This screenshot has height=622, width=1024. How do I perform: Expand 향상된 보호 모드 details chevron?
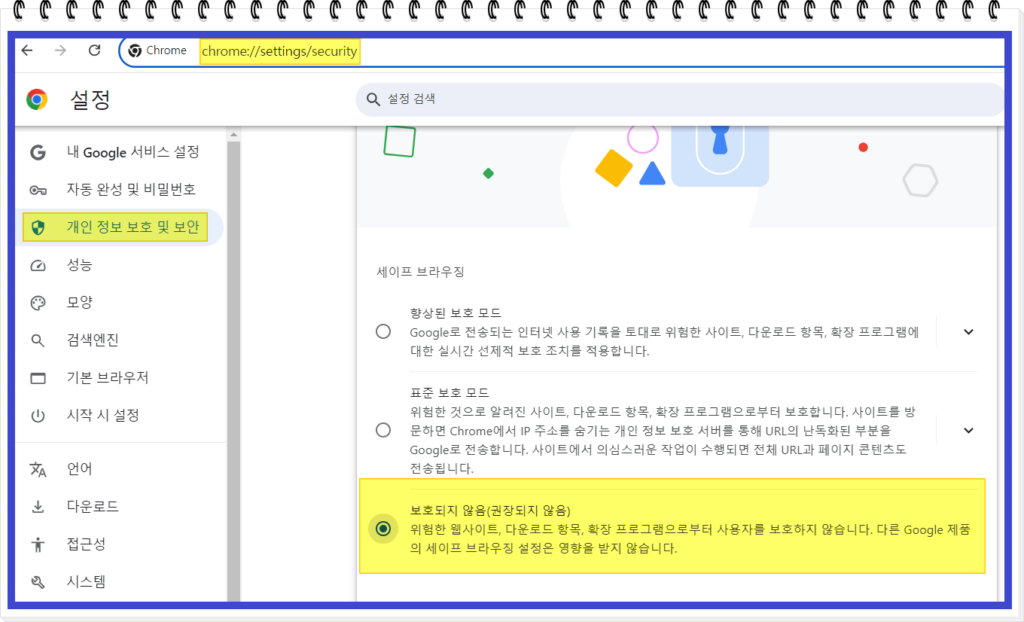click(968, 332)
